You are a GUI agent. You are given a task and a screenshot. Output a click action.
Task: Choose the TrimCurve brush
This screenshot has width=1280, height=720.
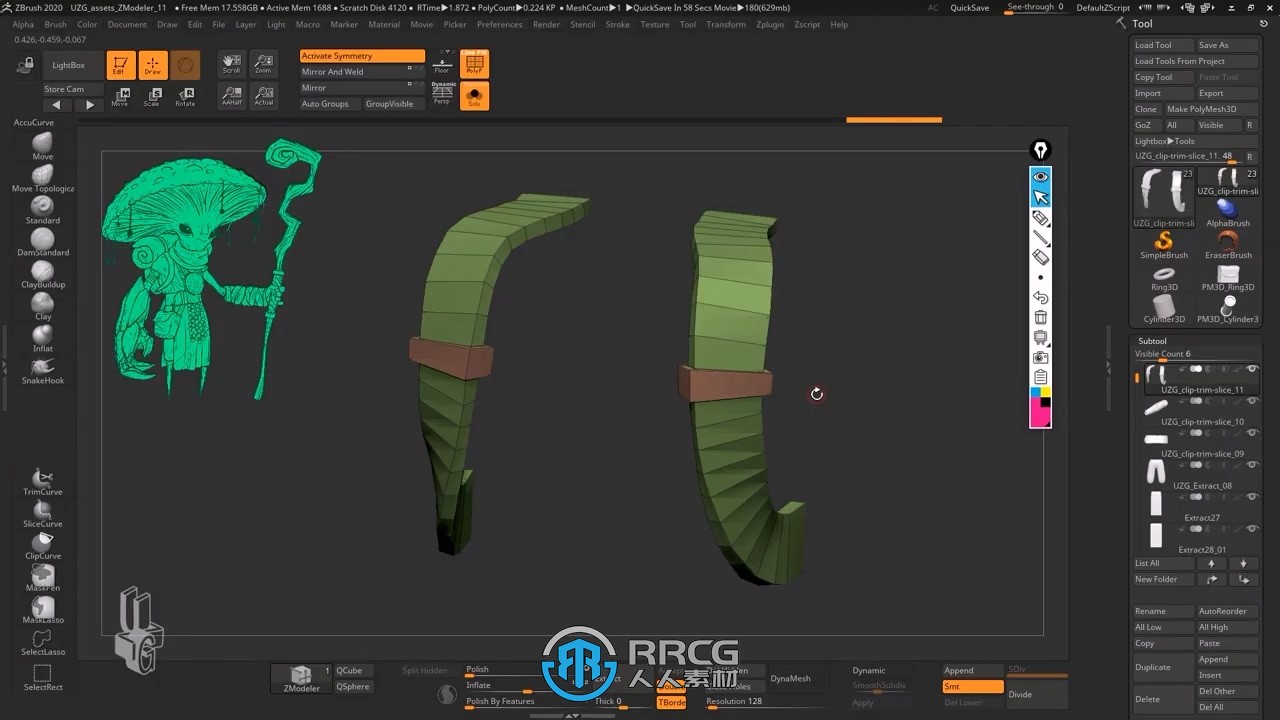[42, 481]
